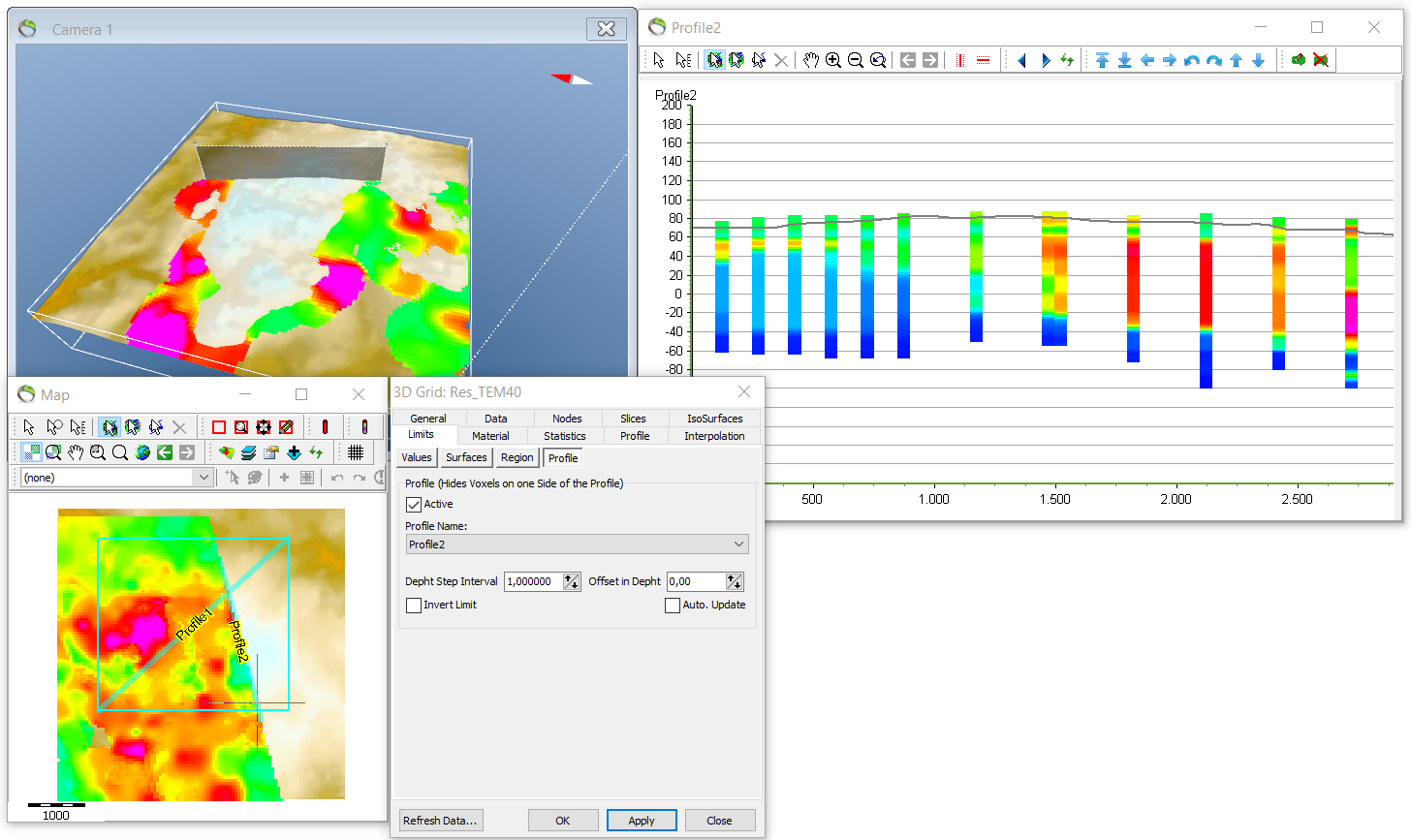Open the layers stack icon in Map toolbar
Image resolution: width=1411 pixels, height=840 pixels.
(248, 451)
